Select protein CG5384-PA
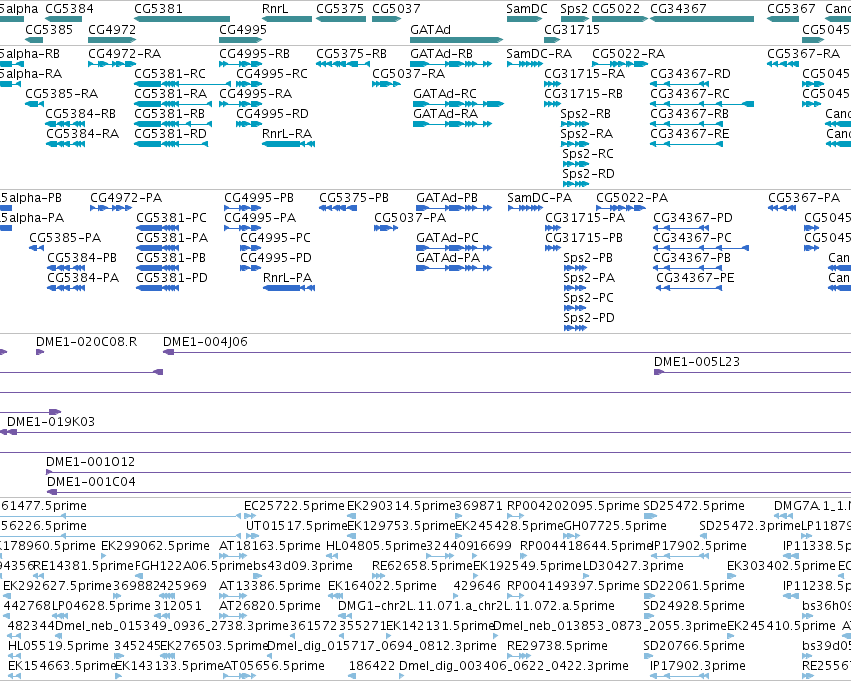Viewport: 851px width, 681px height. click(x=83, y=278)
